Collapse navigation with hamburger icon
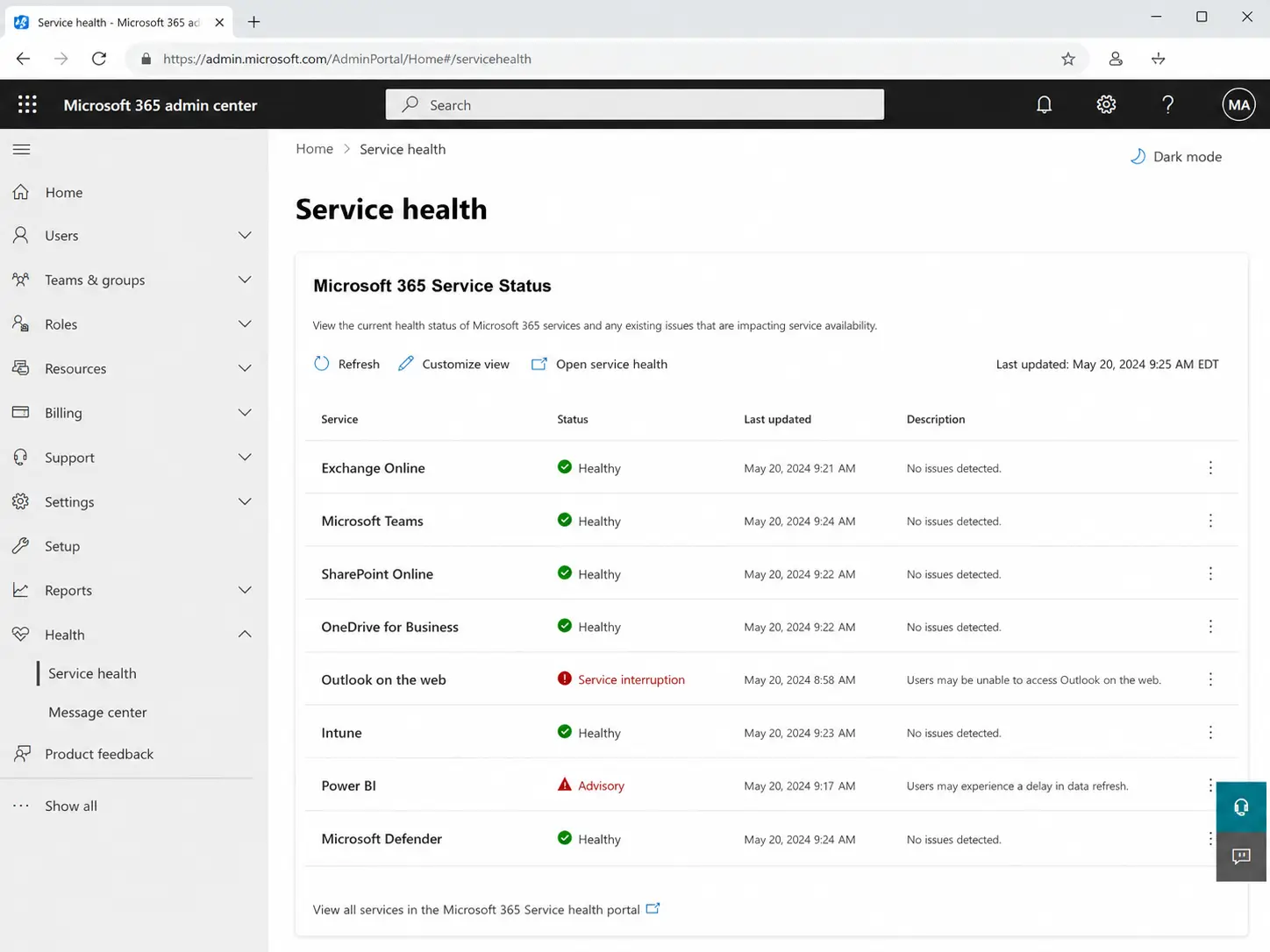The image size is (1270, 952). (22, 149)
